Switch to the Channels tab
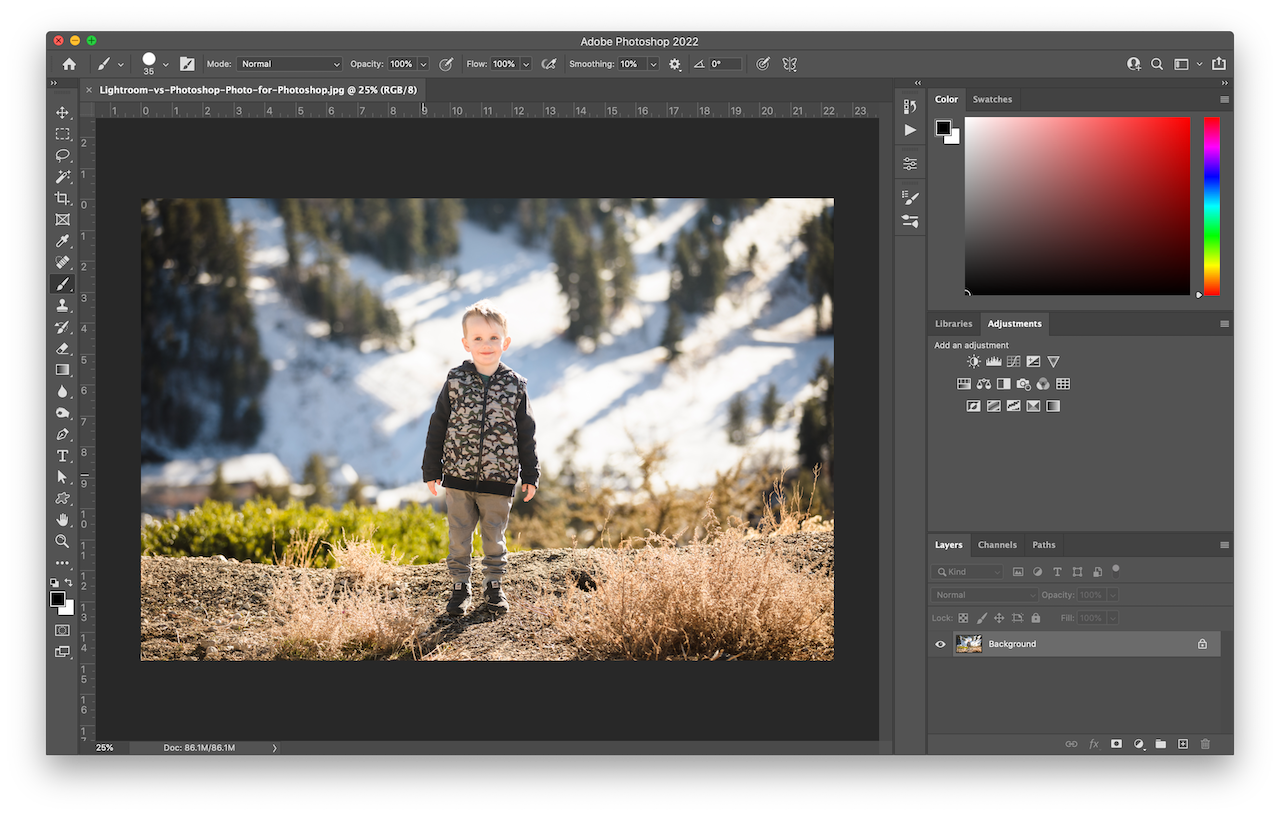1280x816 pixels. click(997, 545)
